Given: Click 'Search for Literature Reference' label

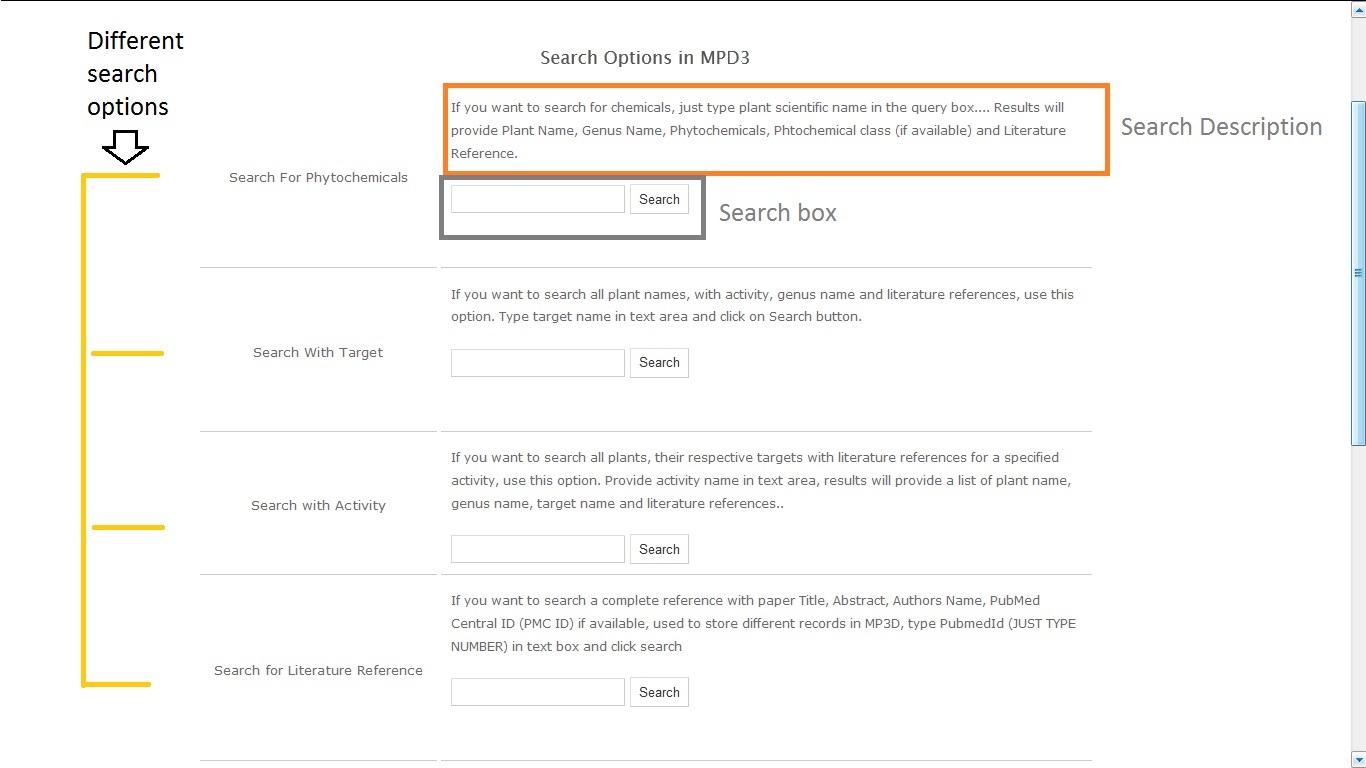Looking at the screenshot, I should click(318, 671).
